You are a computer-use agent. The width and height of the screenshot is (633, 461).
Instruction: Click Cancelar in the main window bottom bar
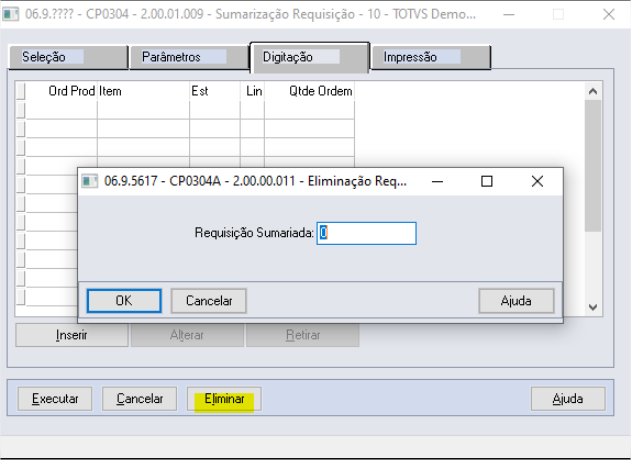click(x=139, y=399)
